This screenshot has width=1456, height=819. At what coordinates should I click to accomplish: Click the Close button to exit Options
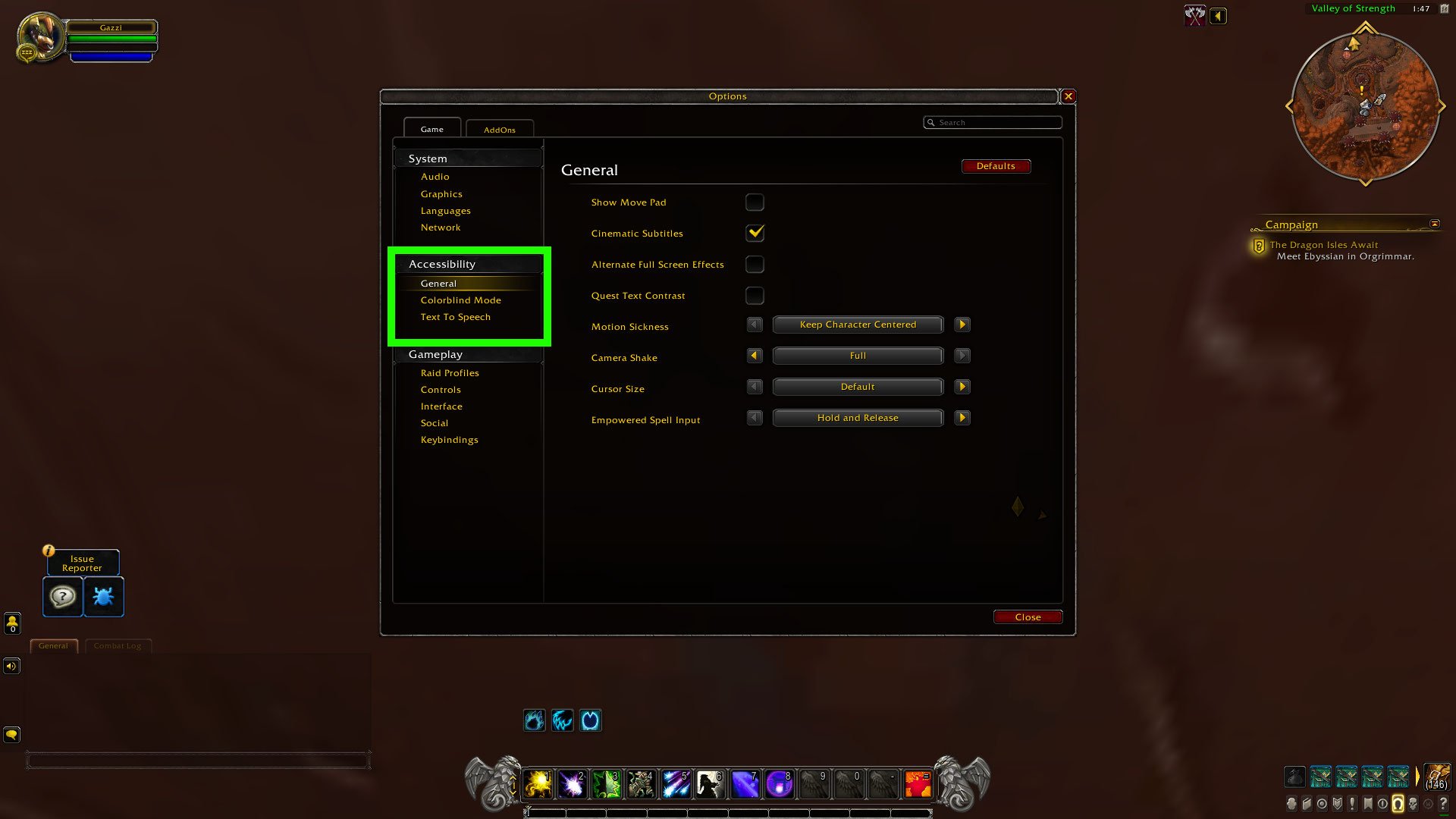(1028, 617)
